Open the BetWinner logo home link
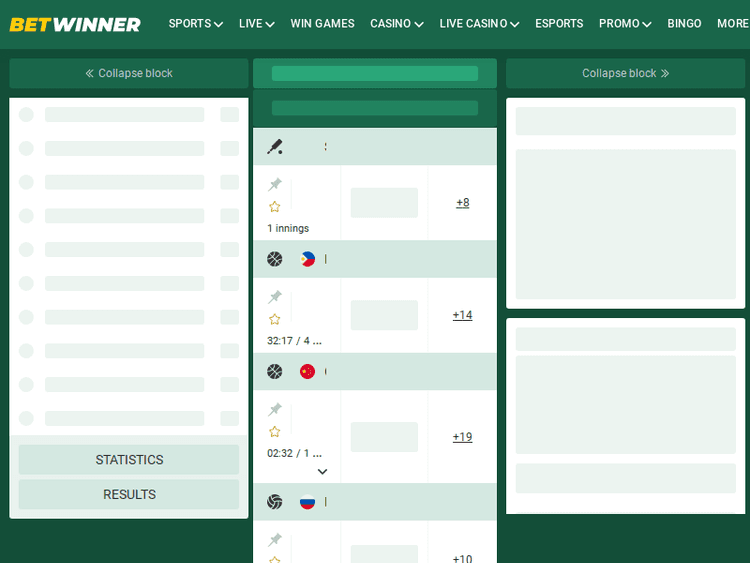Screen dimensions: 750x563 (x=75, y=24)
